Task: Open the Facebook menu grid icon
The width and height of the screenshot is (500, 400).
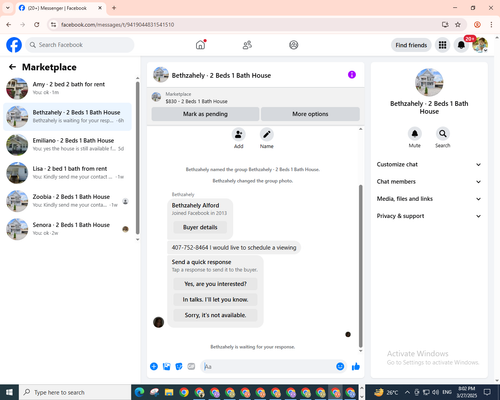Action: [x=442, y=45]
